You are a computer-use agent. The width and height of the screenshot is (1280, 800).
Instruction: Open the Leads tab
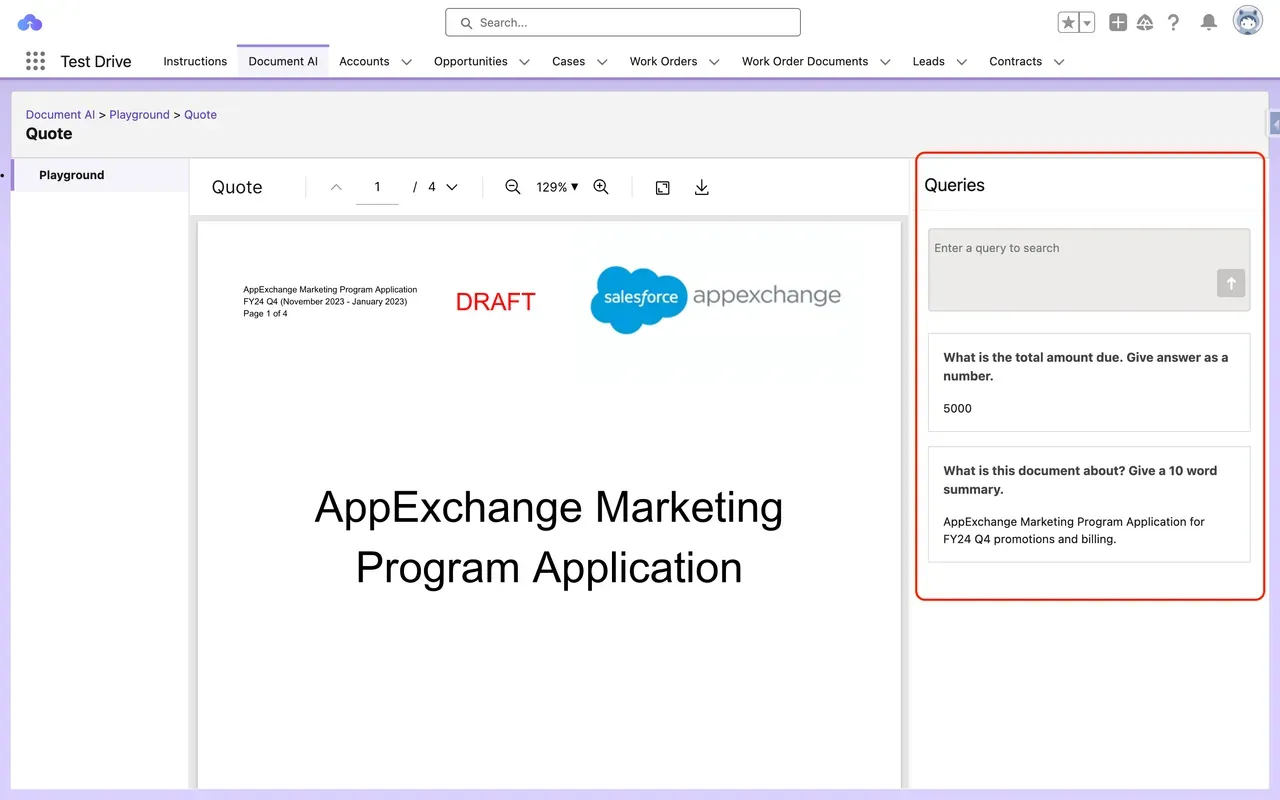click(x=928, y=61)
